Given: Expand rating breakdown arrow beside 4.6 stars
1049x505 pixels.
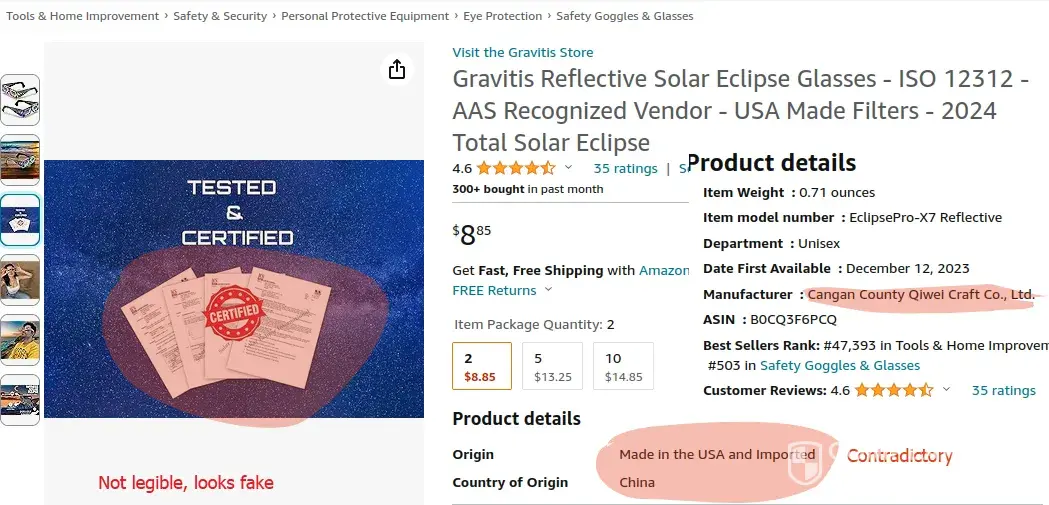Looking at the screenshot, I should [x=569, y=168].
